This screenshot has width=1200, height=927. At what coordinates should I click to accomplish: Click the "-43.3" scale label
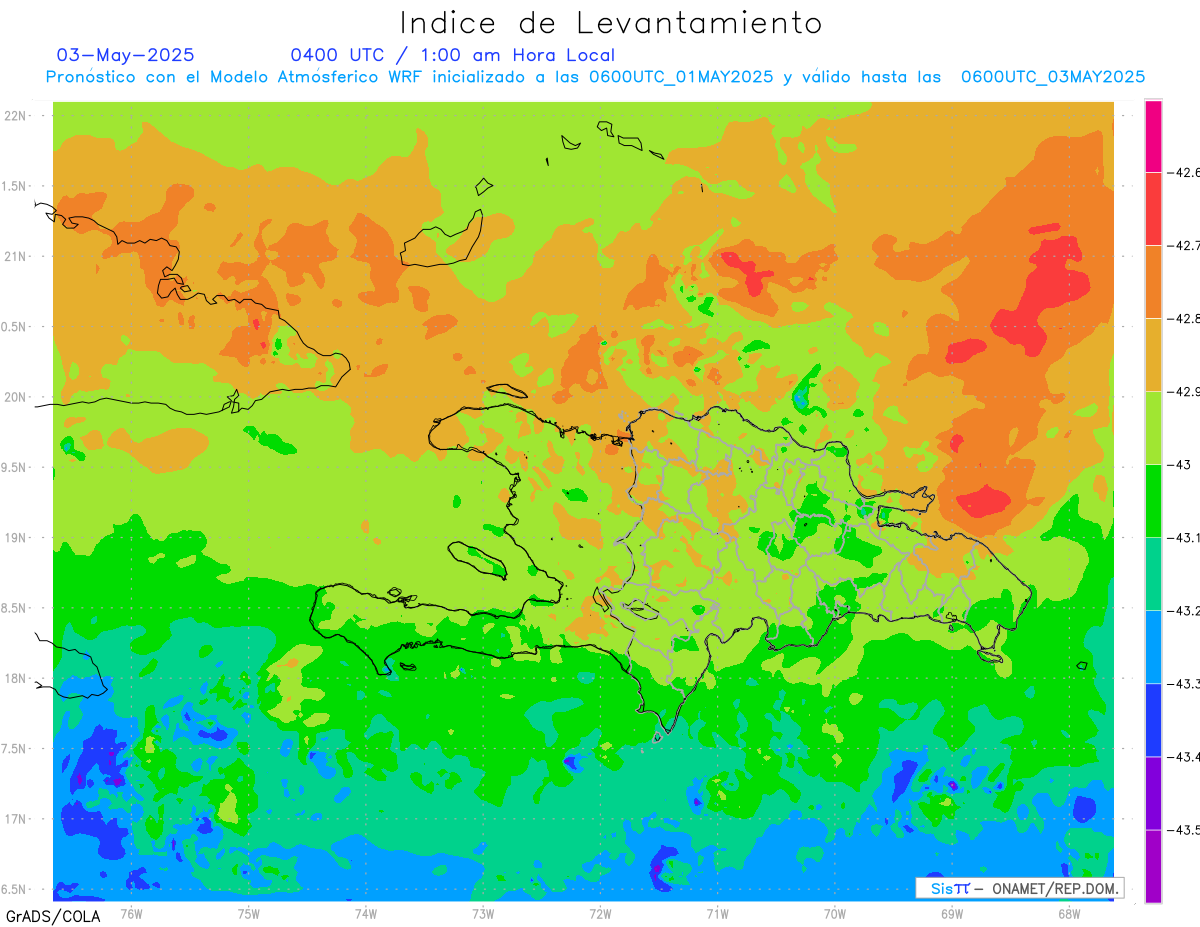tap(1184, 684)
